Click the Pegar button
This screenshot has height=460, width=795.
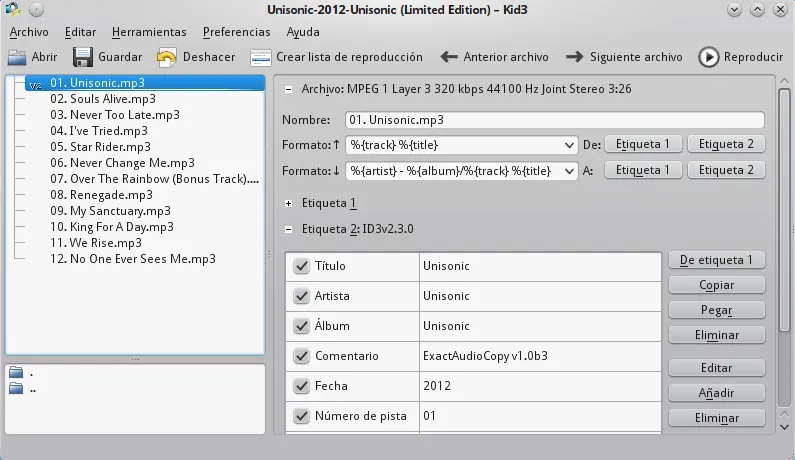coord(716,310)
